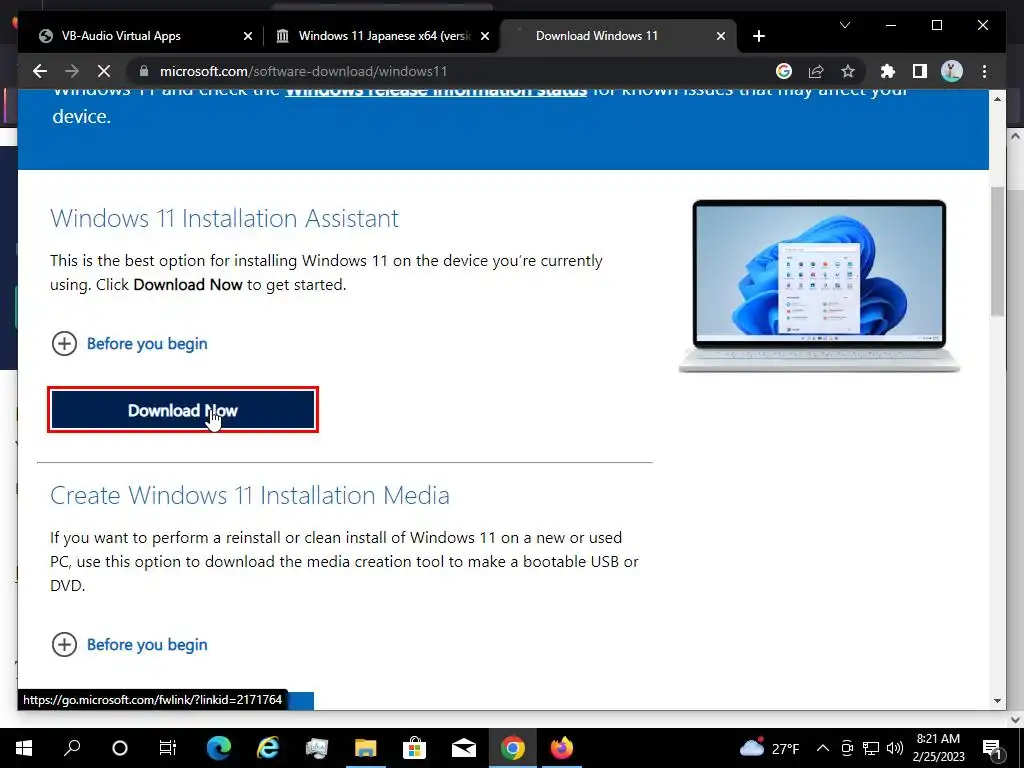Expand Before you begin under Installation Media
1024x768 pixels.
pyautogui.click(x=129, y=645)
